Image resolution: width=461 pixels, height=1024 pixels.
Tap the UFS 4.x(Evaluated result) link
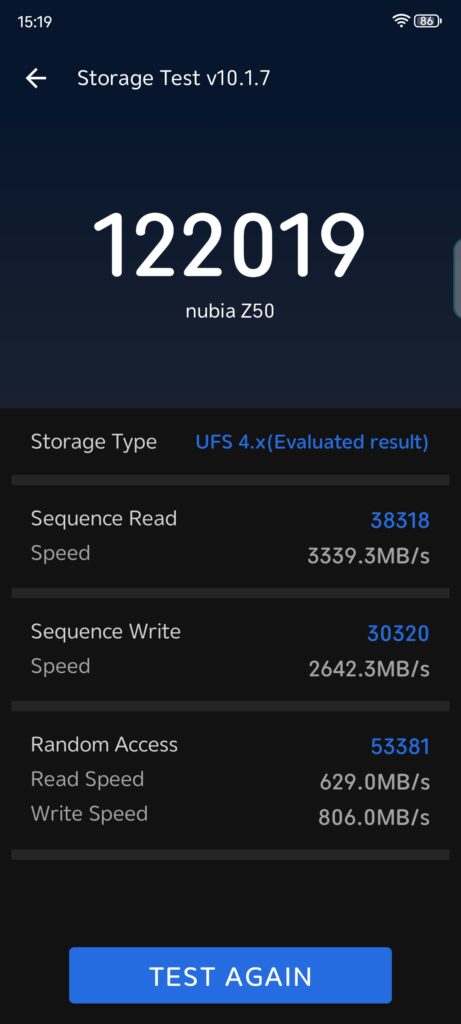pyautogui.click(x=312, y=442)
